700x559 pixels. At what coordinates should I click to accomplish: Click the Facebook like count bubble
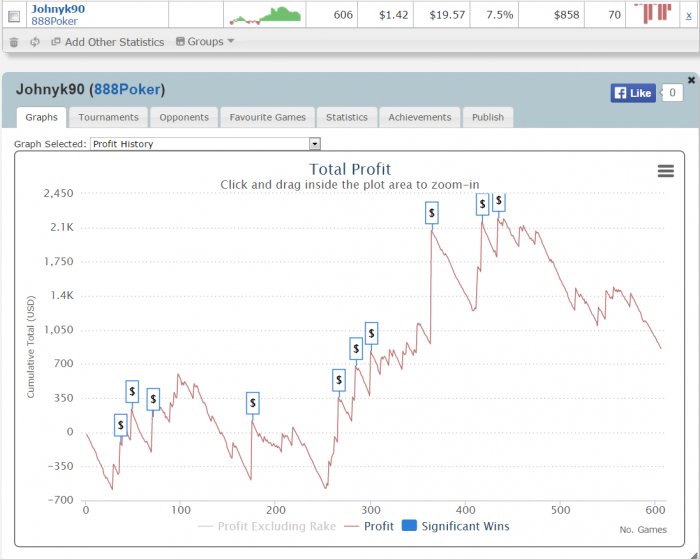672,93
